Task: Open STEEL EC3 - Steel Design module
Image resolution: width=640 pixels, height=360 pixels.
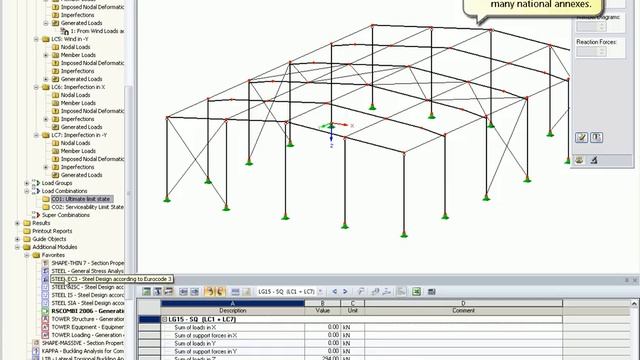Action: pyautogui.click(x=112, y=279)
